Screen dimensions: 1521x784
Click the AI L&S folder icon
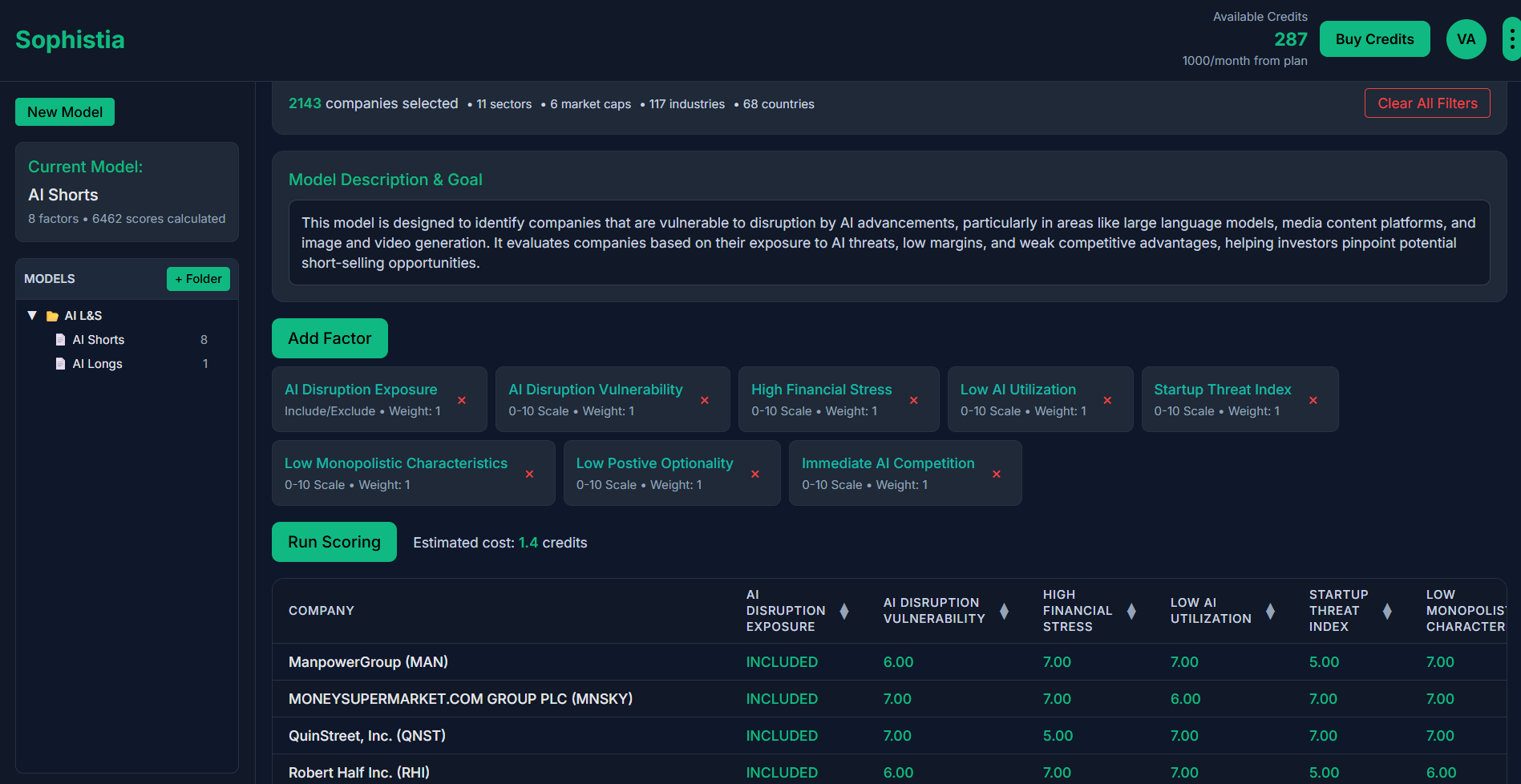tap(51, 315)
